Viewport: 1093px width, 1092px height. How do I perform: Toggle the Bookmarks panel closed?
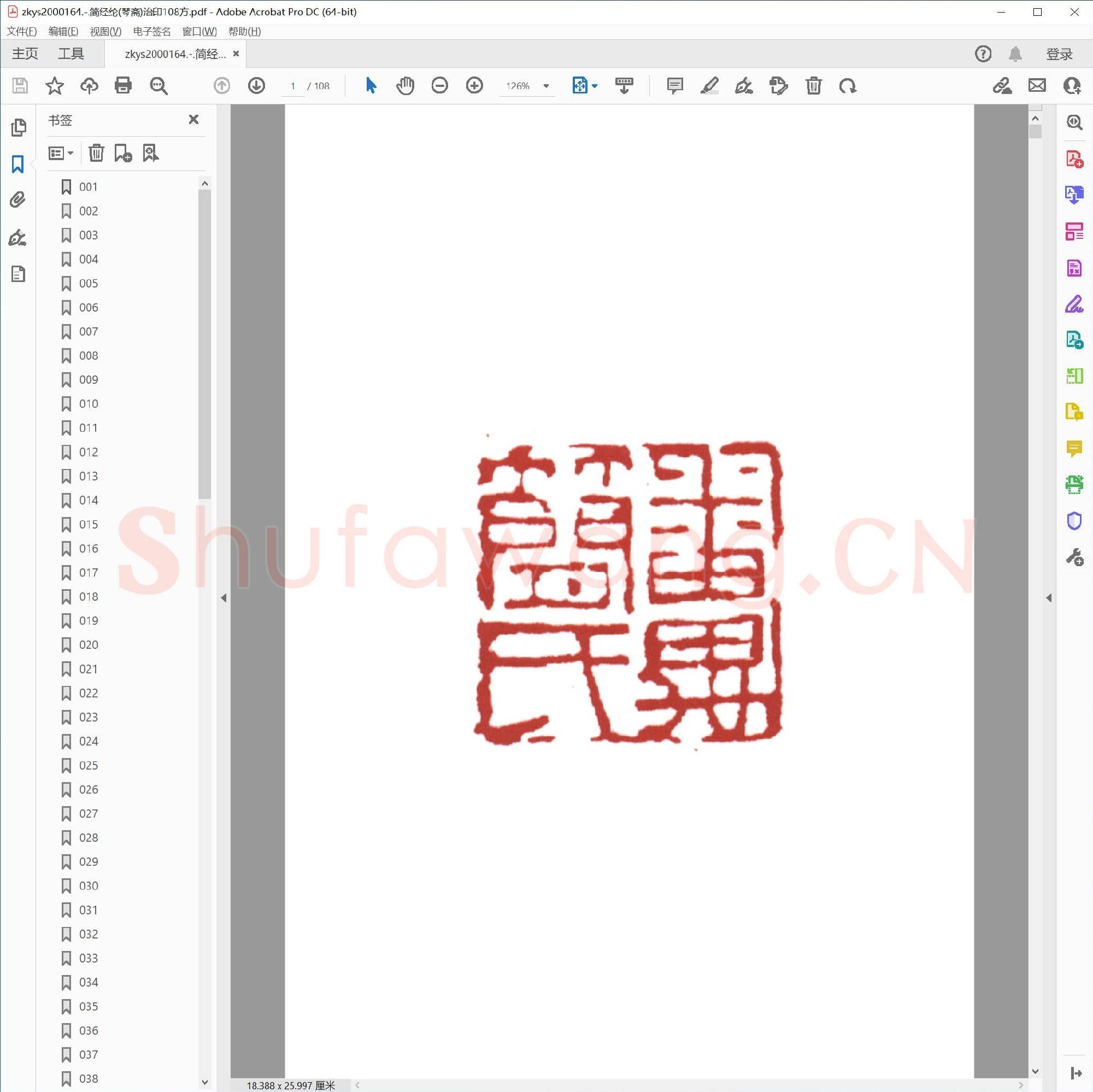tap(193, 119)
